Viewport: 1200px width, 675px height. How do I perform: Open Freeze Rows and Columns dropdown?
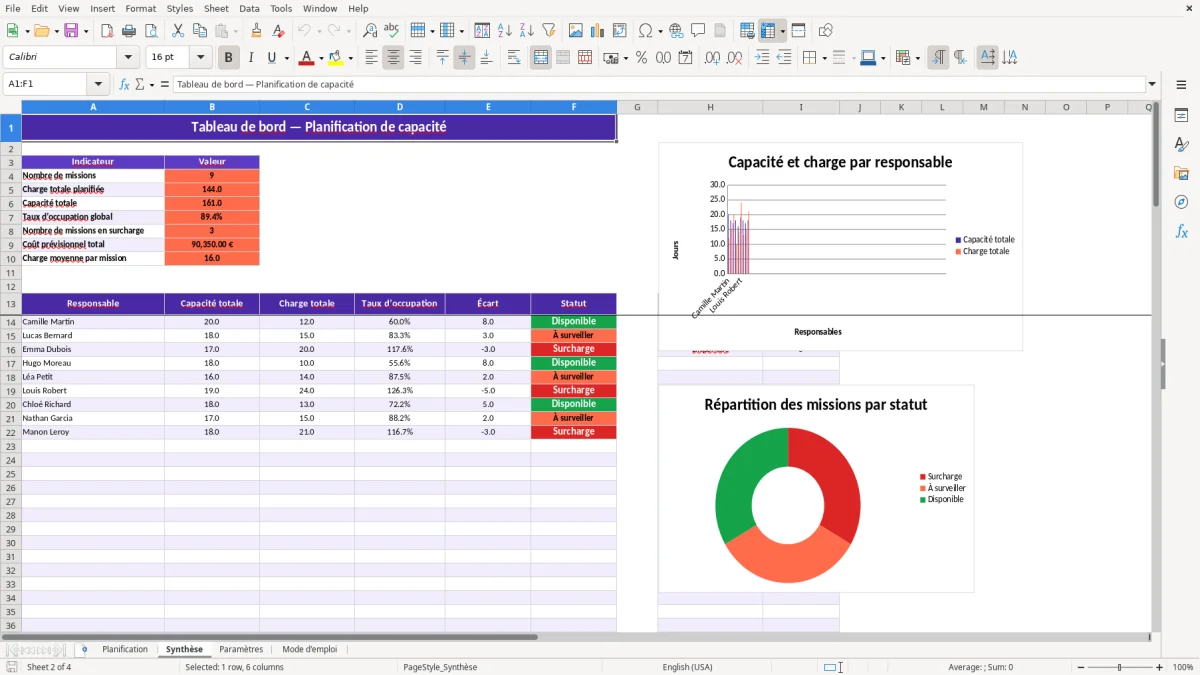[x=783, y=31]
